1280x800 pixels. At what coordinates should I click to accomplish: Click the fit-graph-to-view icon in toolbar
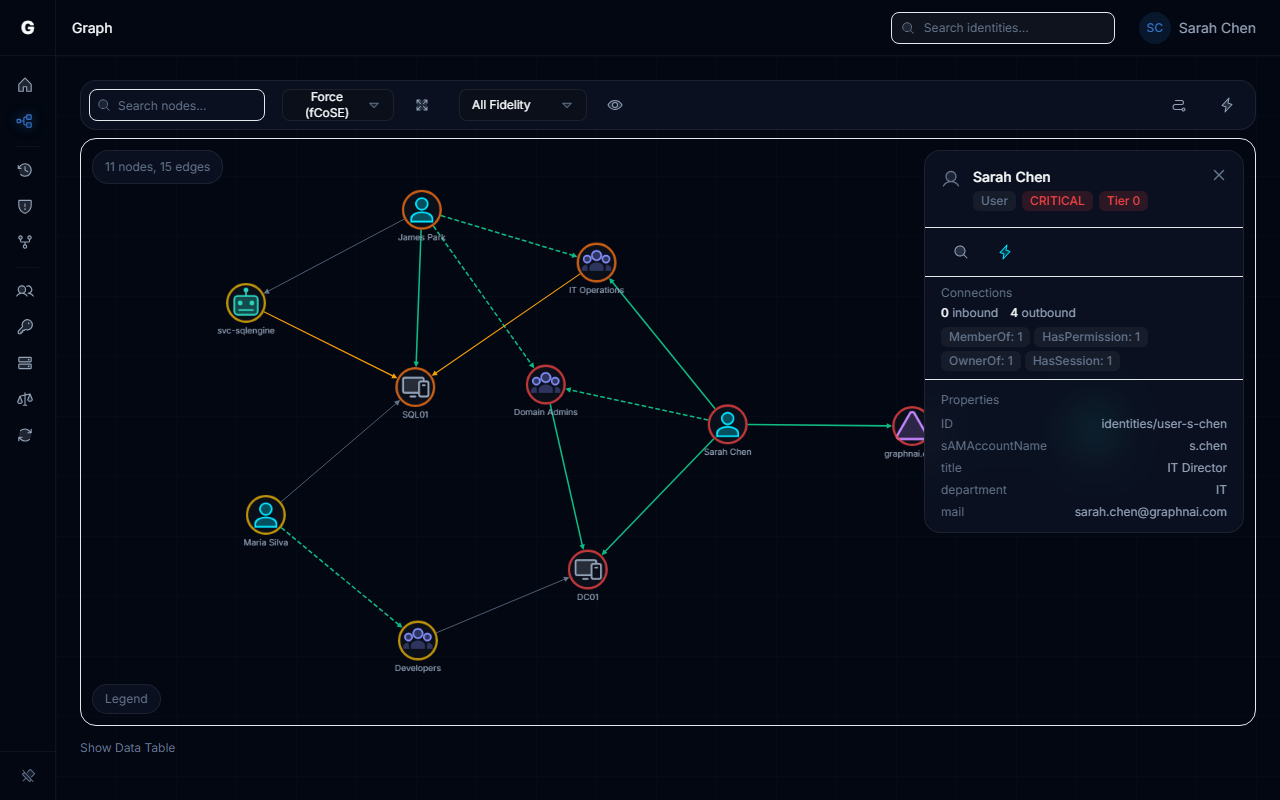421,104
